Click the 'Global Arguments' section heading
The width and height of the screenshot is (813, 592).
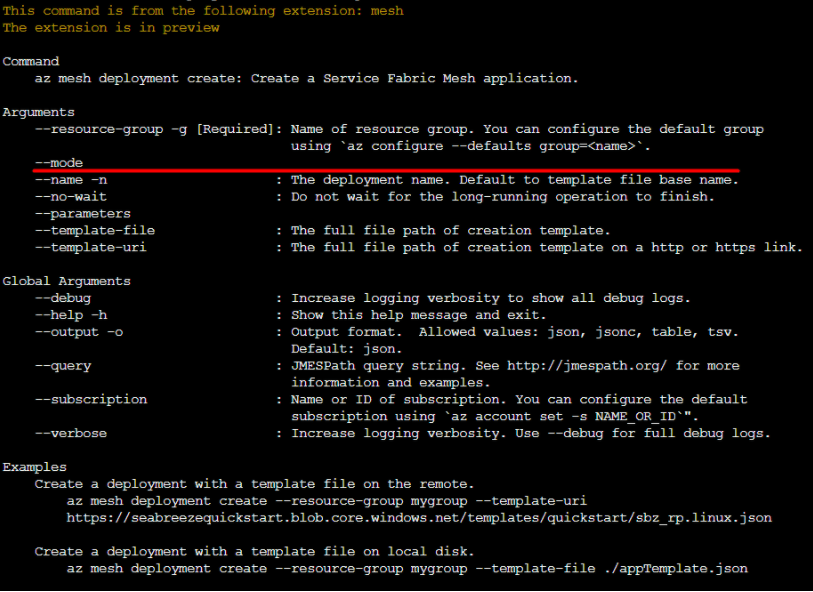66,281
